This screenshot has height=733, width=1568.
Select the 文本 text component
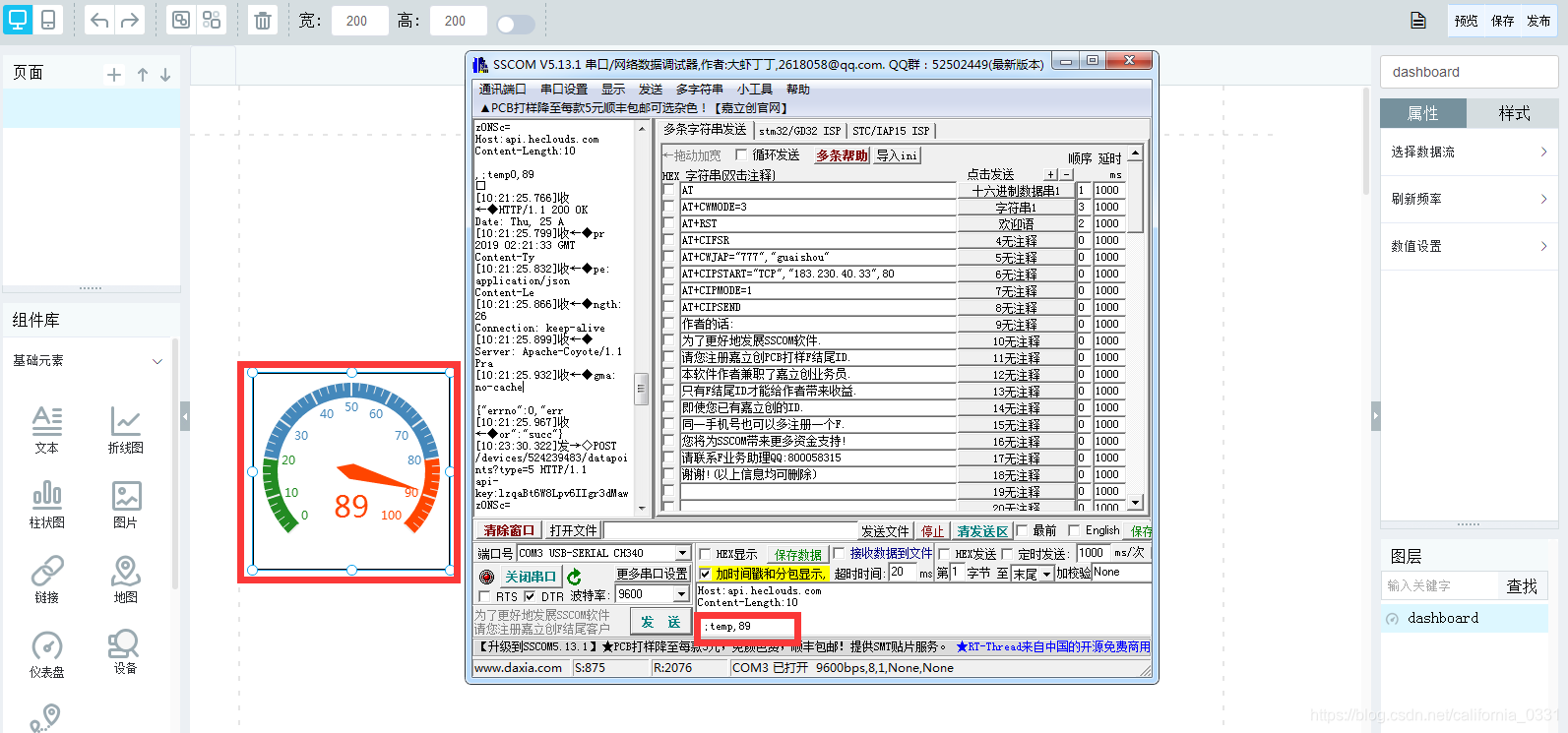[x=47, y=429]
